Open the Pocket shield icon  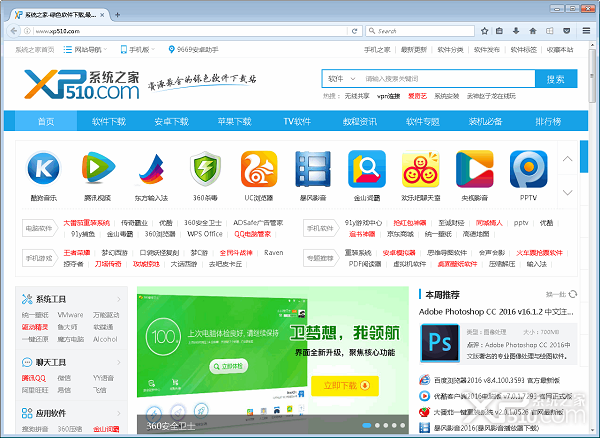point(567,31)
